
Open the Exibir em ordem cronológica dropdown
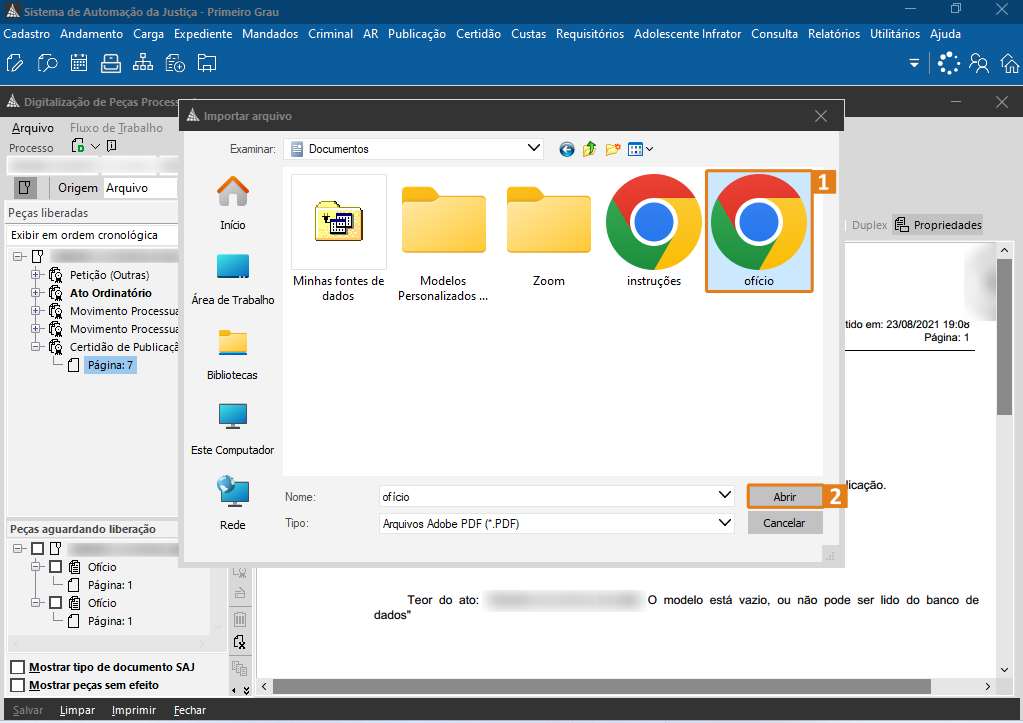(x=92, y=235)
